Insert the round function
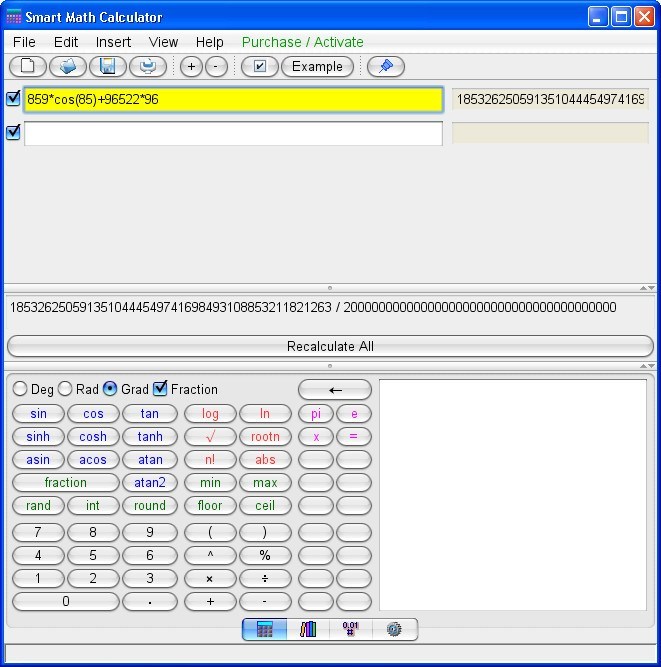 pyautogui.click(x=150, y=505)
